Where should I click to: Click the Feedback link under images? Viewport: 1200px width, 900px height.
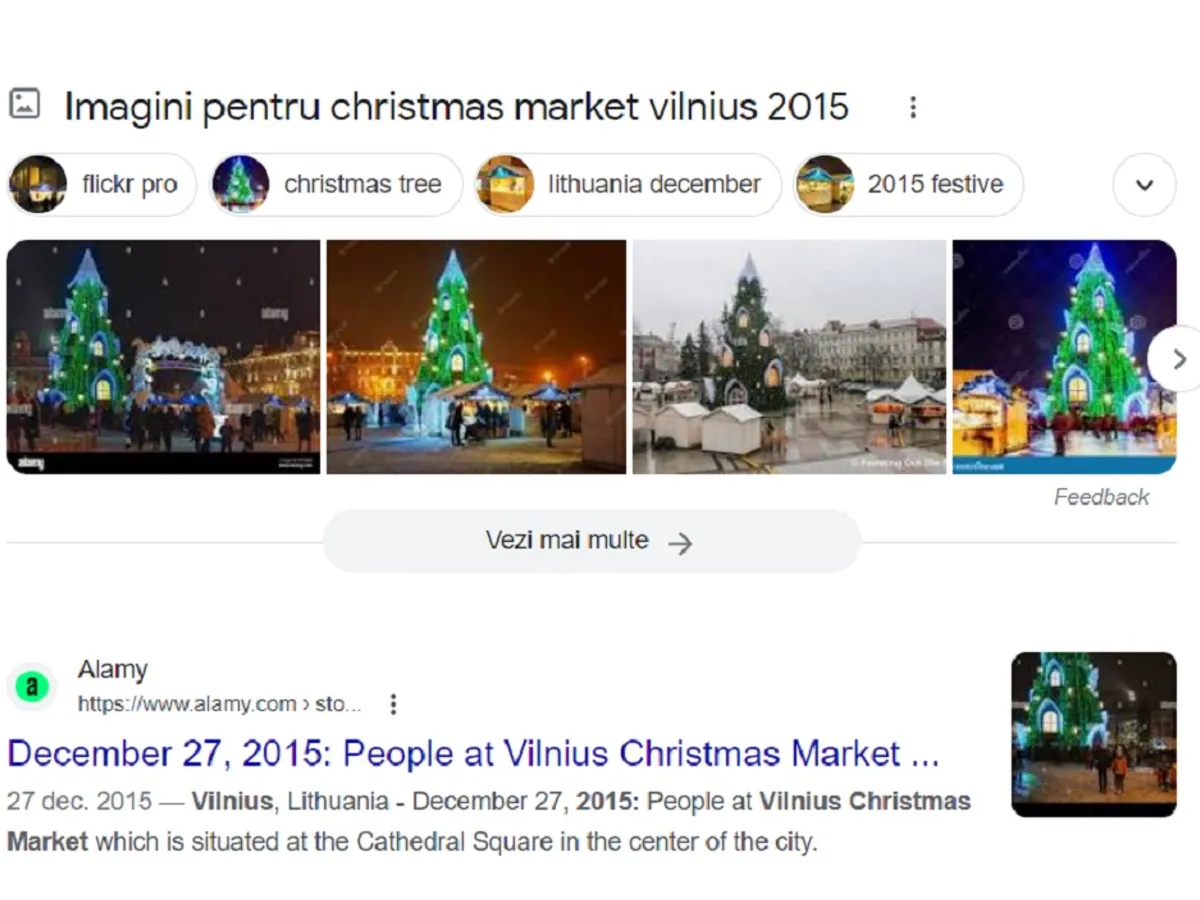coord(1101,497)
